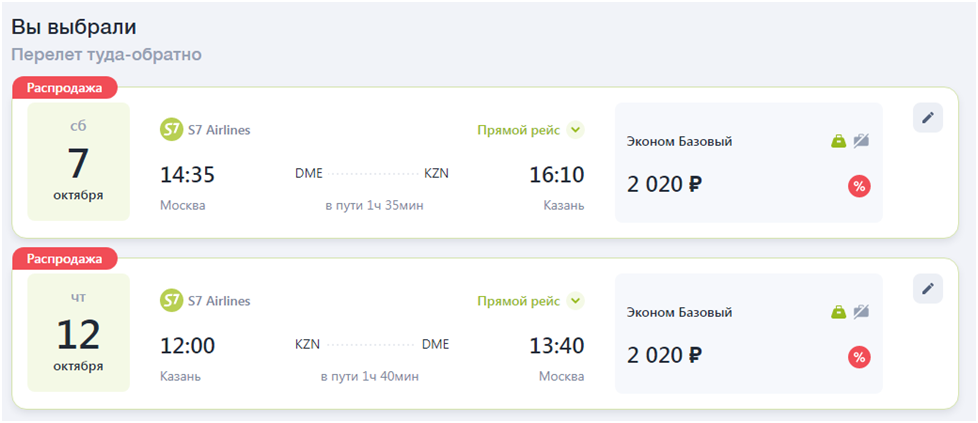This screenshot has height=423, width=978.
Task: Click 'Распродажа' badge on outbound flight
Action: tap(64, 88)
